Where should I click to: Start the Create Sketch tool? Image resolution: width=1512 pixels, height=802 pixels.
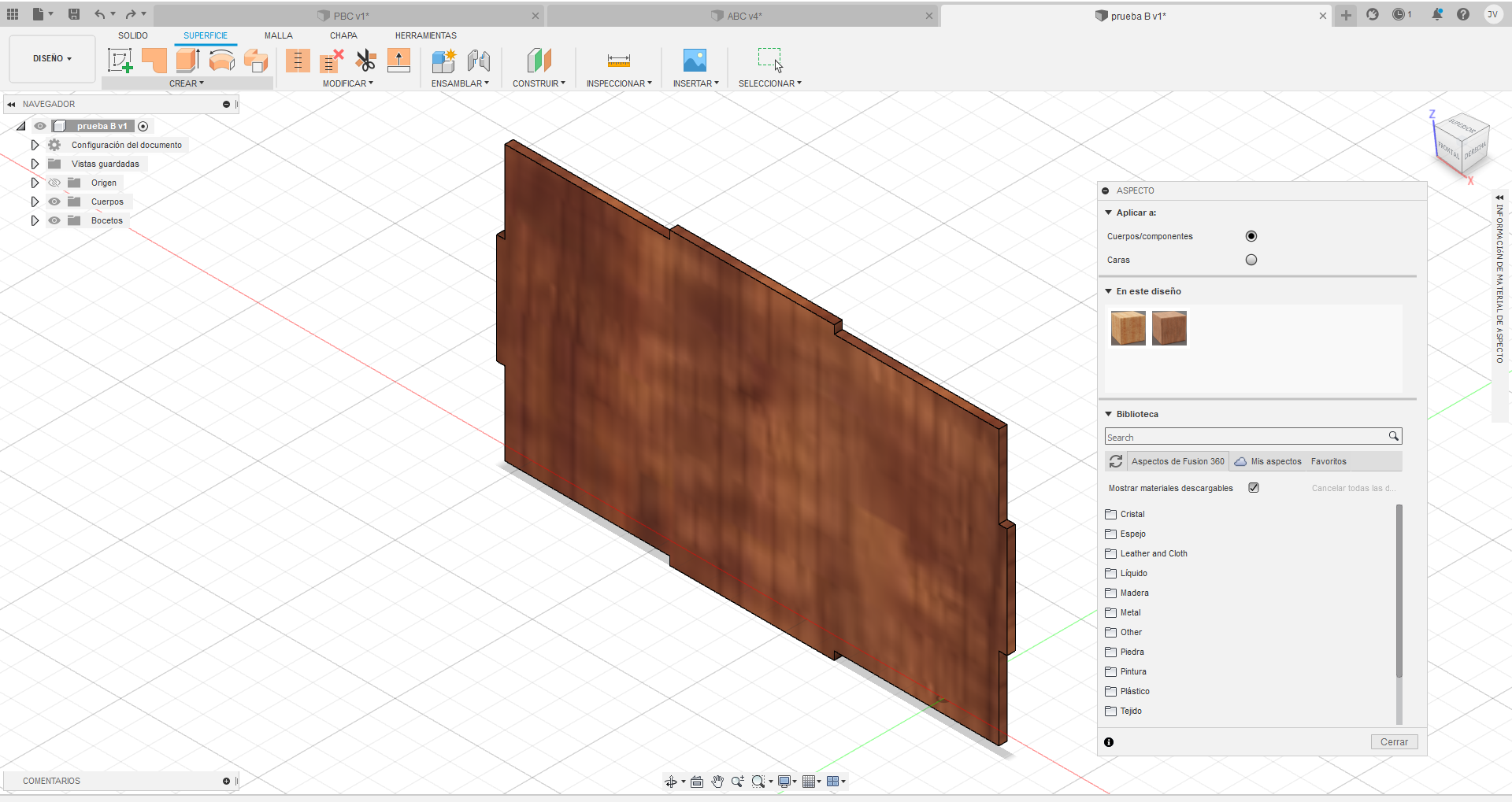coord(120,61)
